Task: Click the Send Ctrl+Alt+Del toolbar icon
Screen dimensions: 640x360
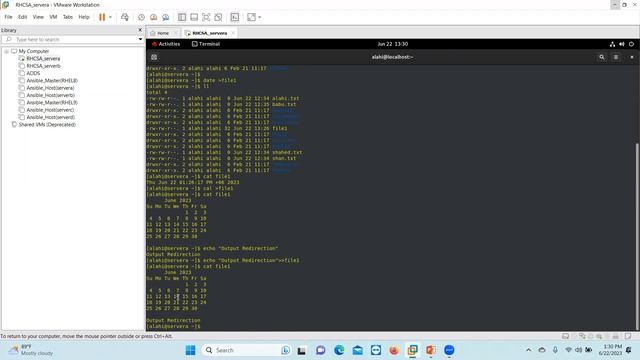Action: pyautogui.click(x=125, y=17)
